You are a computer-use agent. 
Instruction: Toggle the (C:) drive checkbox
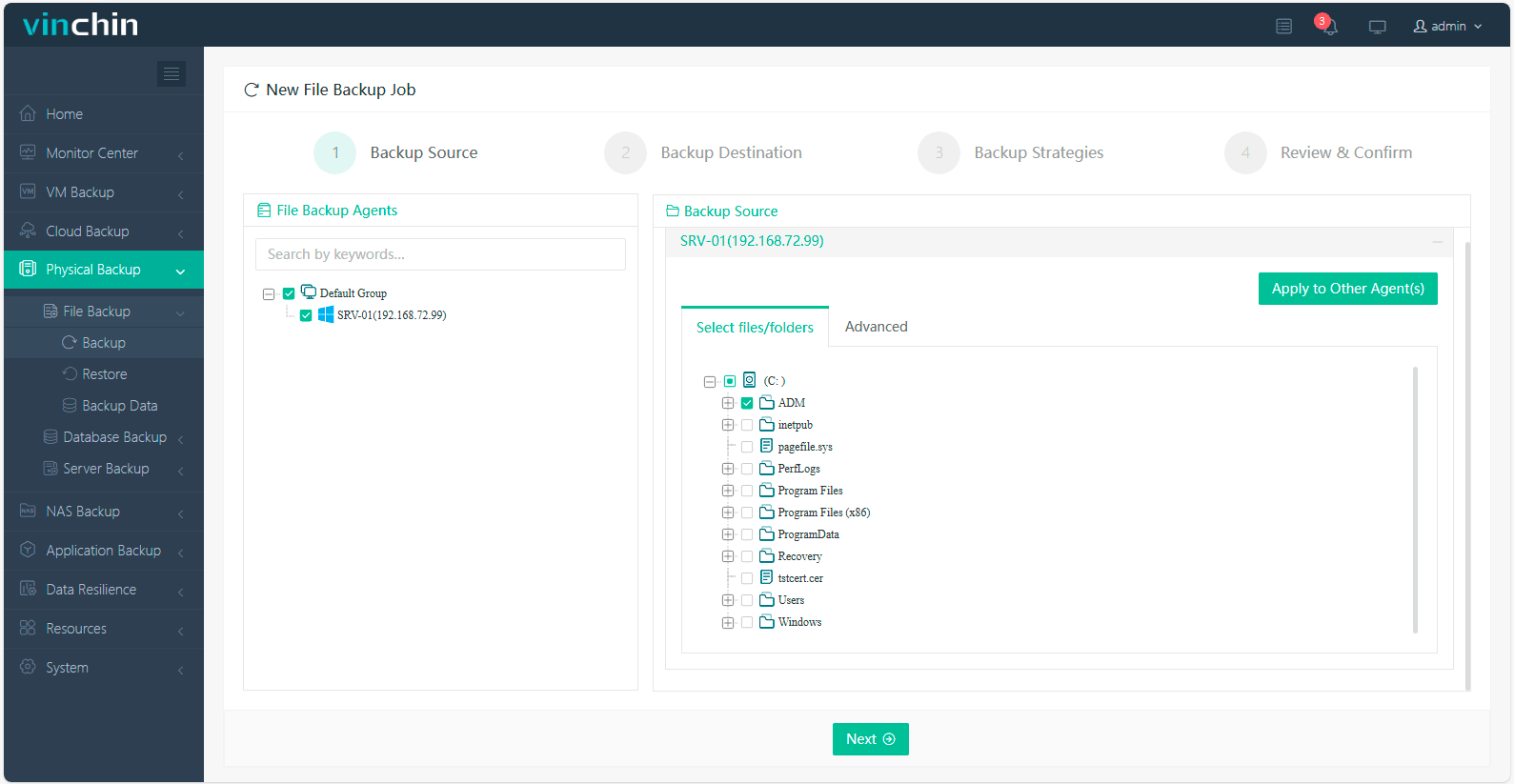[730, 381]
